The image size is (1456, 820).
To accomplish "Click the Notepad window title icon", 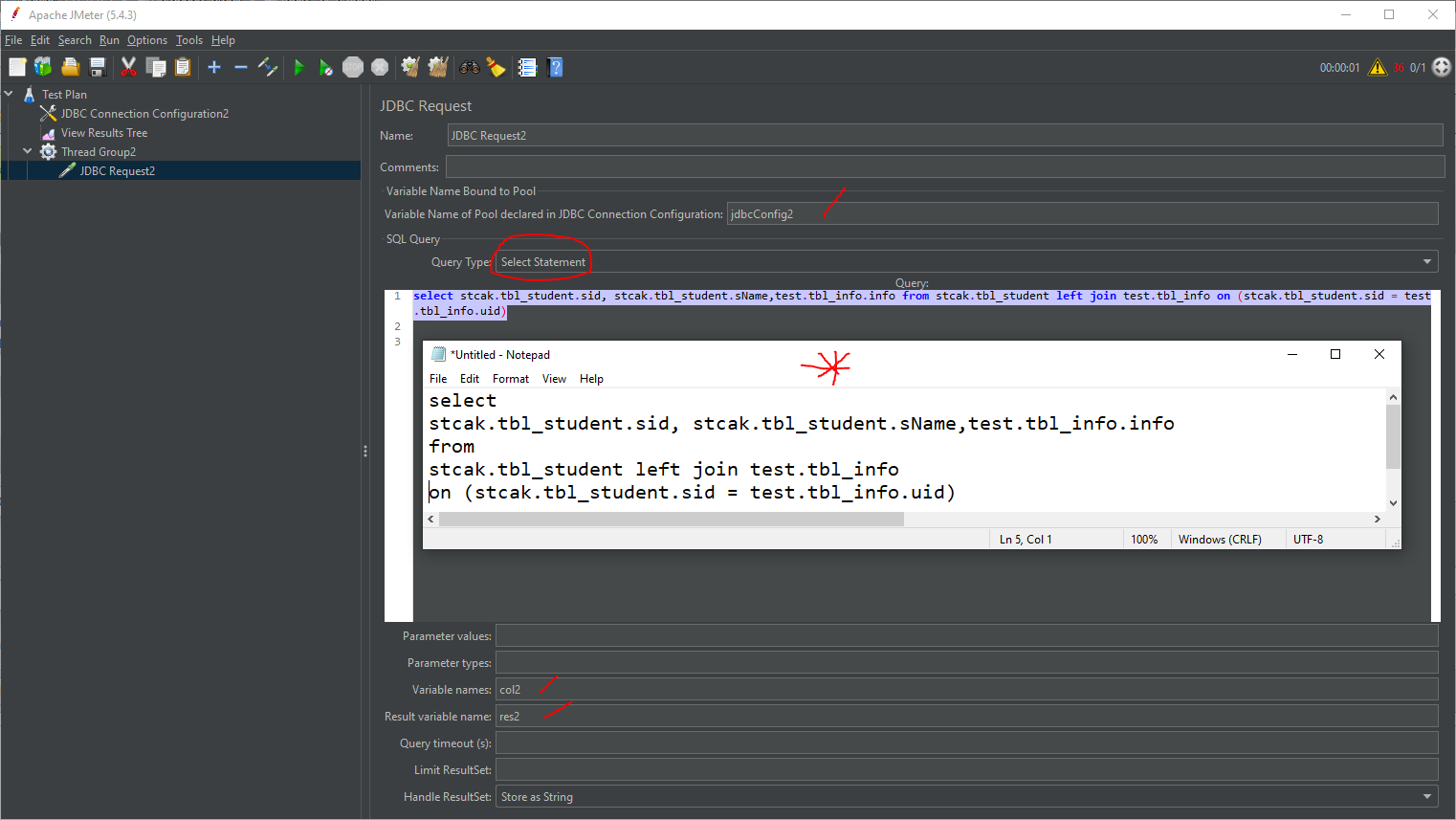I will (438, 354).
